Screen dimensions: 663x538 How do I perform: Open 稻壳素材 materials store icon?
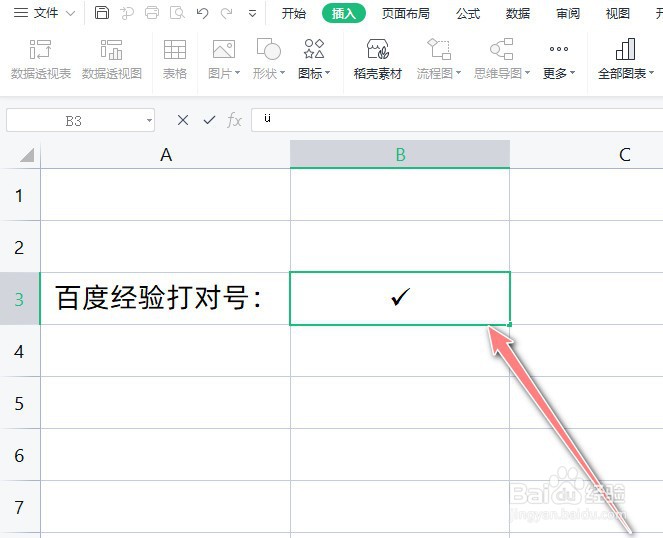pyautogui.click(x=378, y=49)
